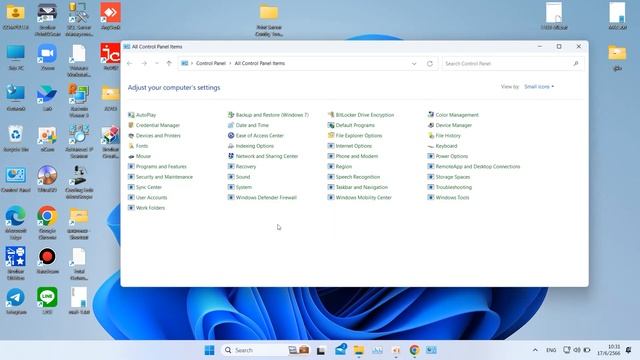Viewport: 640px width, 360px height.
Task: Select the Microsoft Edge desktop icon
Action: (x=16, y=222)
